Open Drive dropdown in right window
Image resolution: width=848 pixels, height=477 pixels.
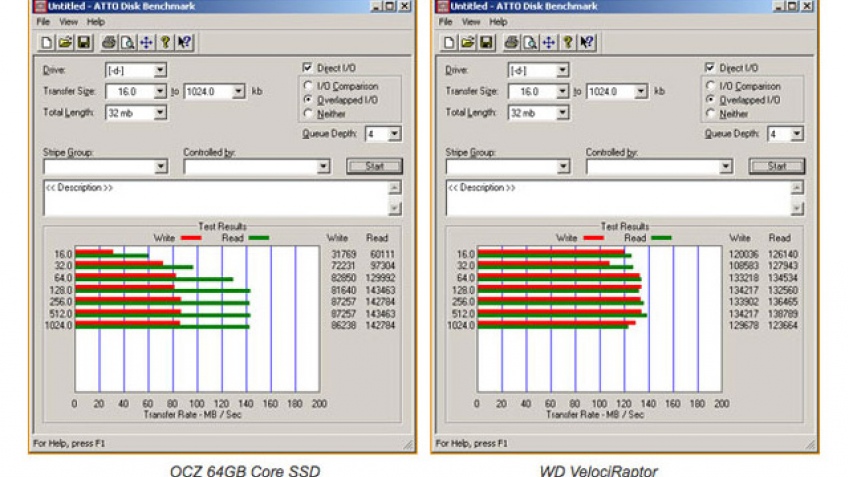pyautogui.click(x=562, y=70)
